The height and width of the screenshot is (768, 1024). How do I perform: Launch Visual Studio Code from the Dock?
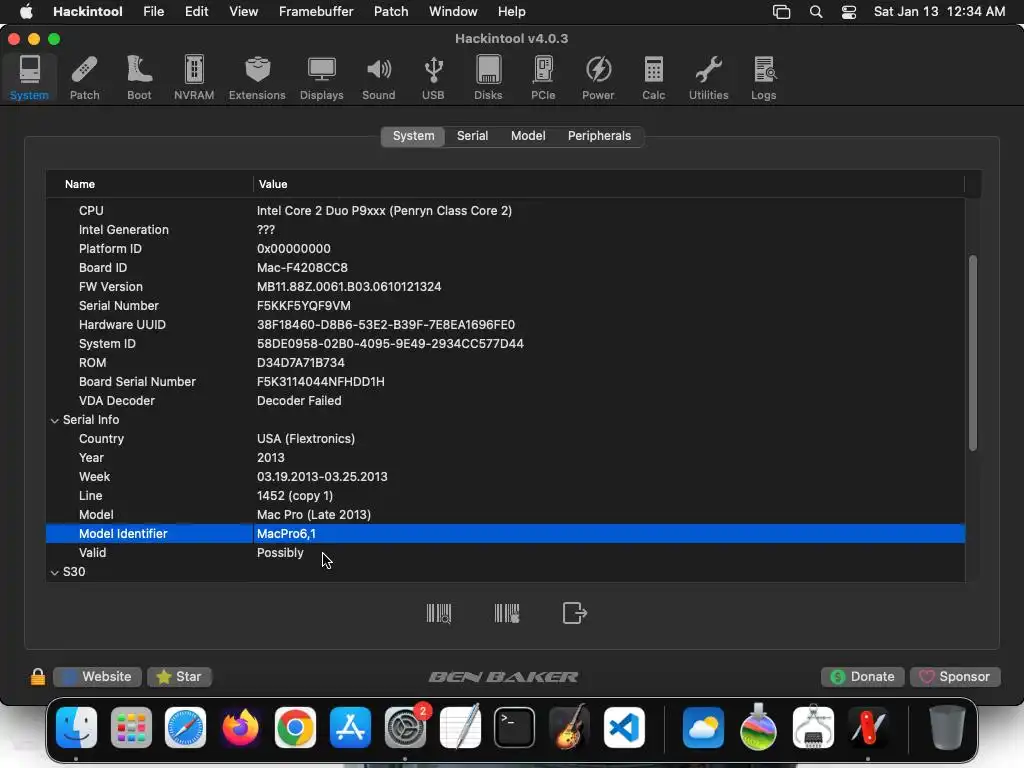pos(624,727)
